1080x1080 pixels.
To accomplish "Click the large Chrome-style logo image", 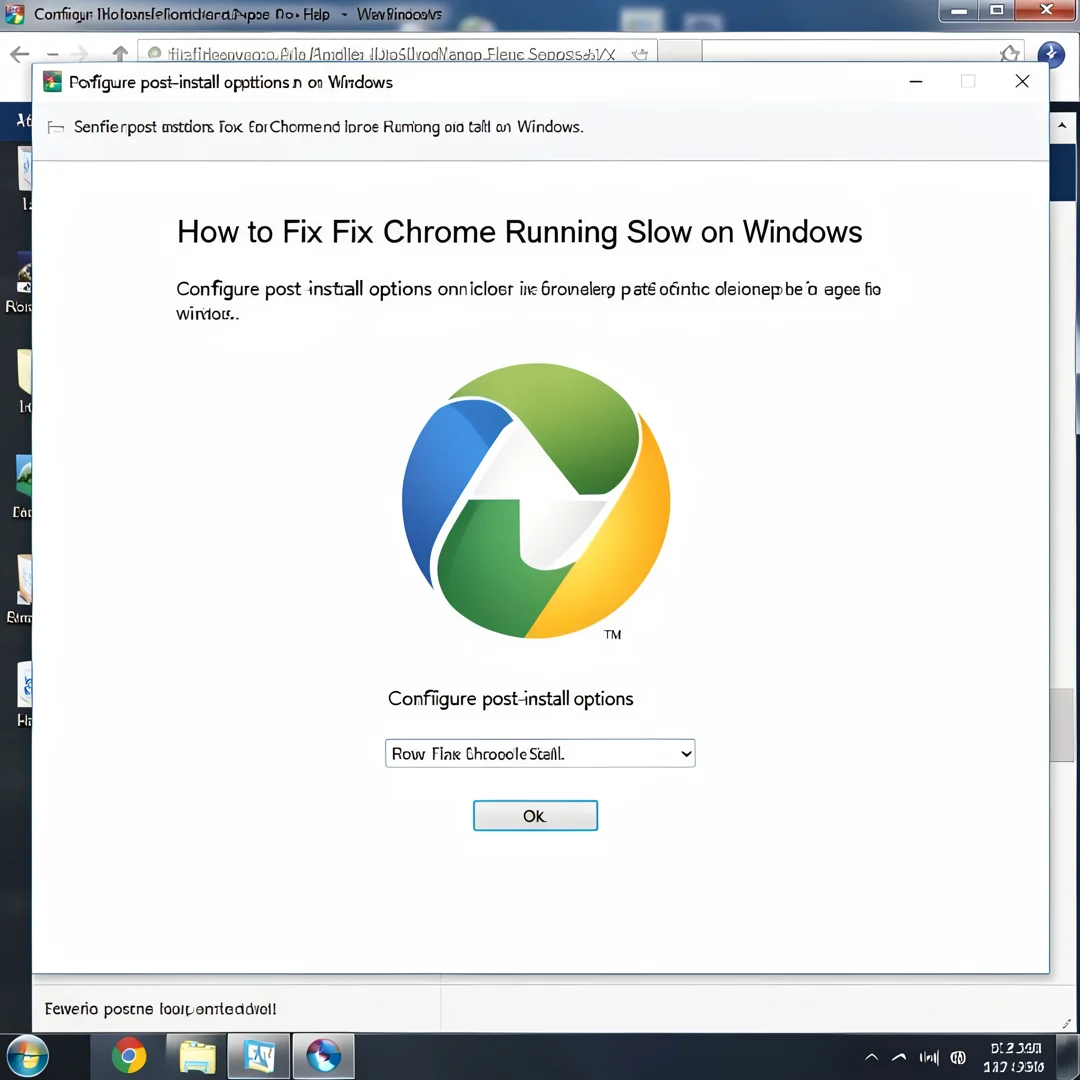I will [x=536, y=501].
